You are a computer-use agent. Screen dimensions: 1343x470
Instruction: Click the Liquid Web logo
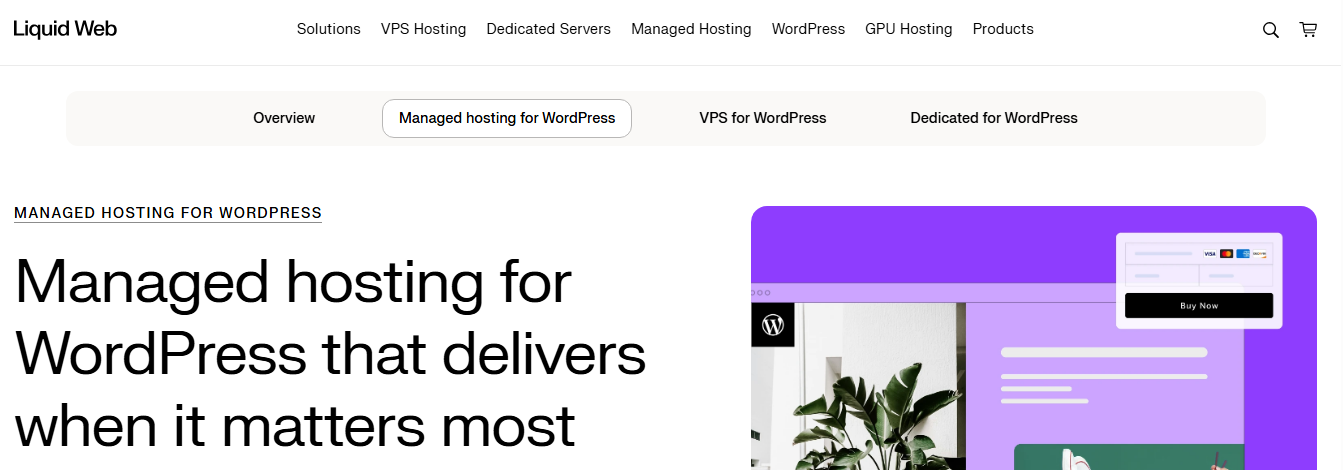point(65,29)
